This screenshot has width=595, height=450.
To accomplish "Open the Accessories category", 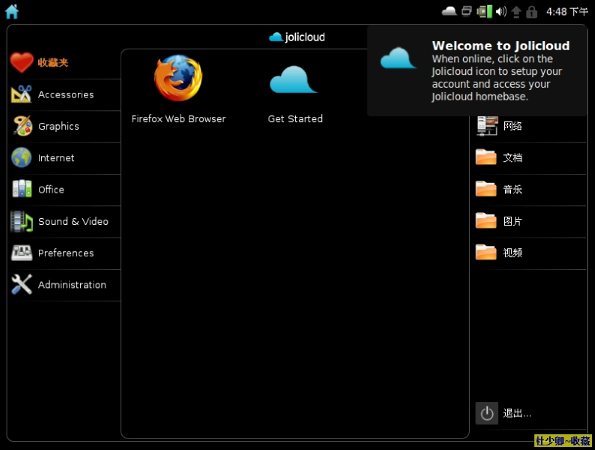I will coord(64,94).
